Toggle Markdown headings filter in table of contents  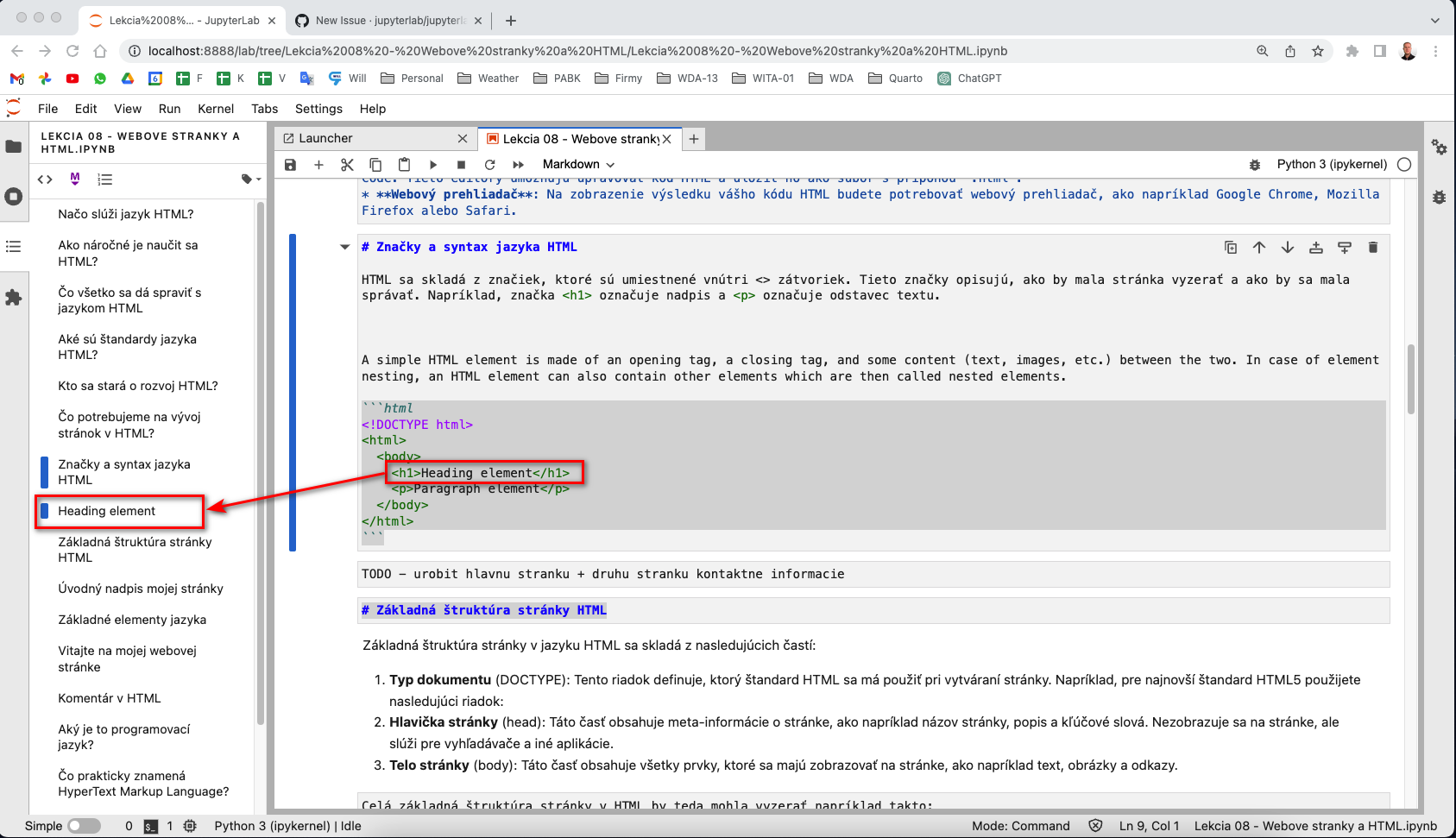coord(73,180)
